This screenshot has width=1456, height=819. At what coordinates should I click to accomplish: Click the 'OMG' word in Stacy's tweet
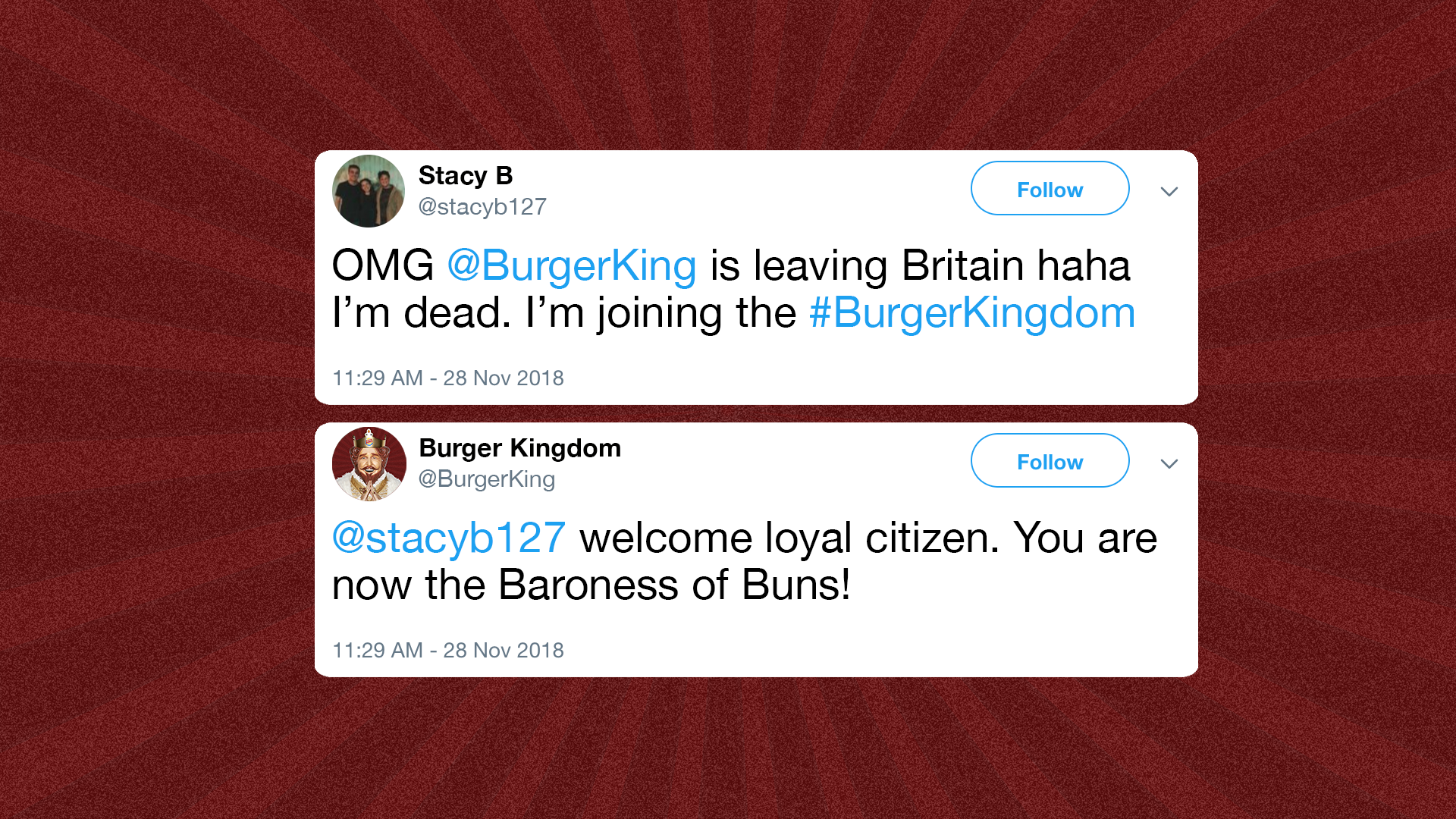click(383, 265)
